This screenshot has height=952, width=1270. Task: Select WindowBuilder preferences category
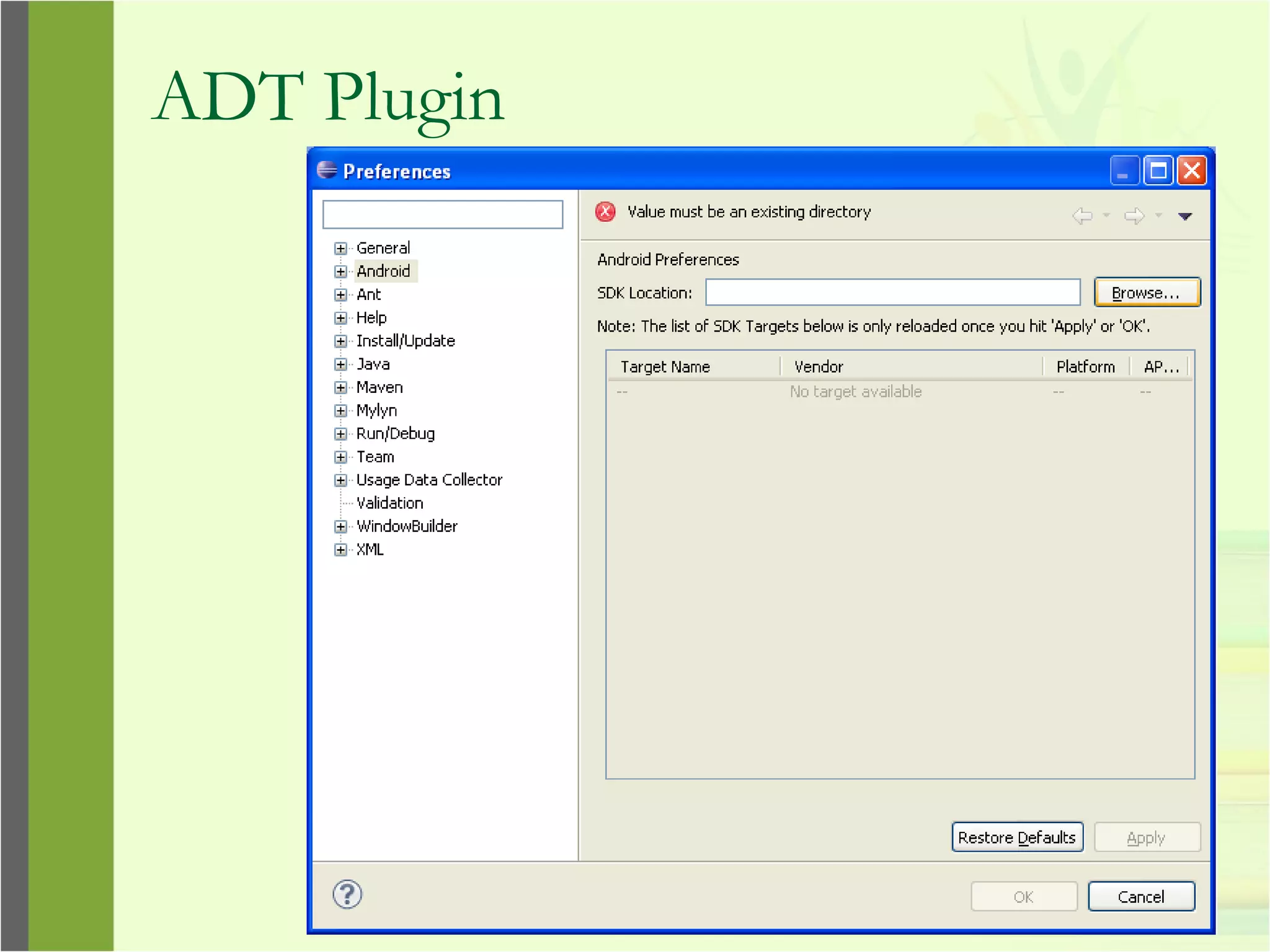pos(407,526)
